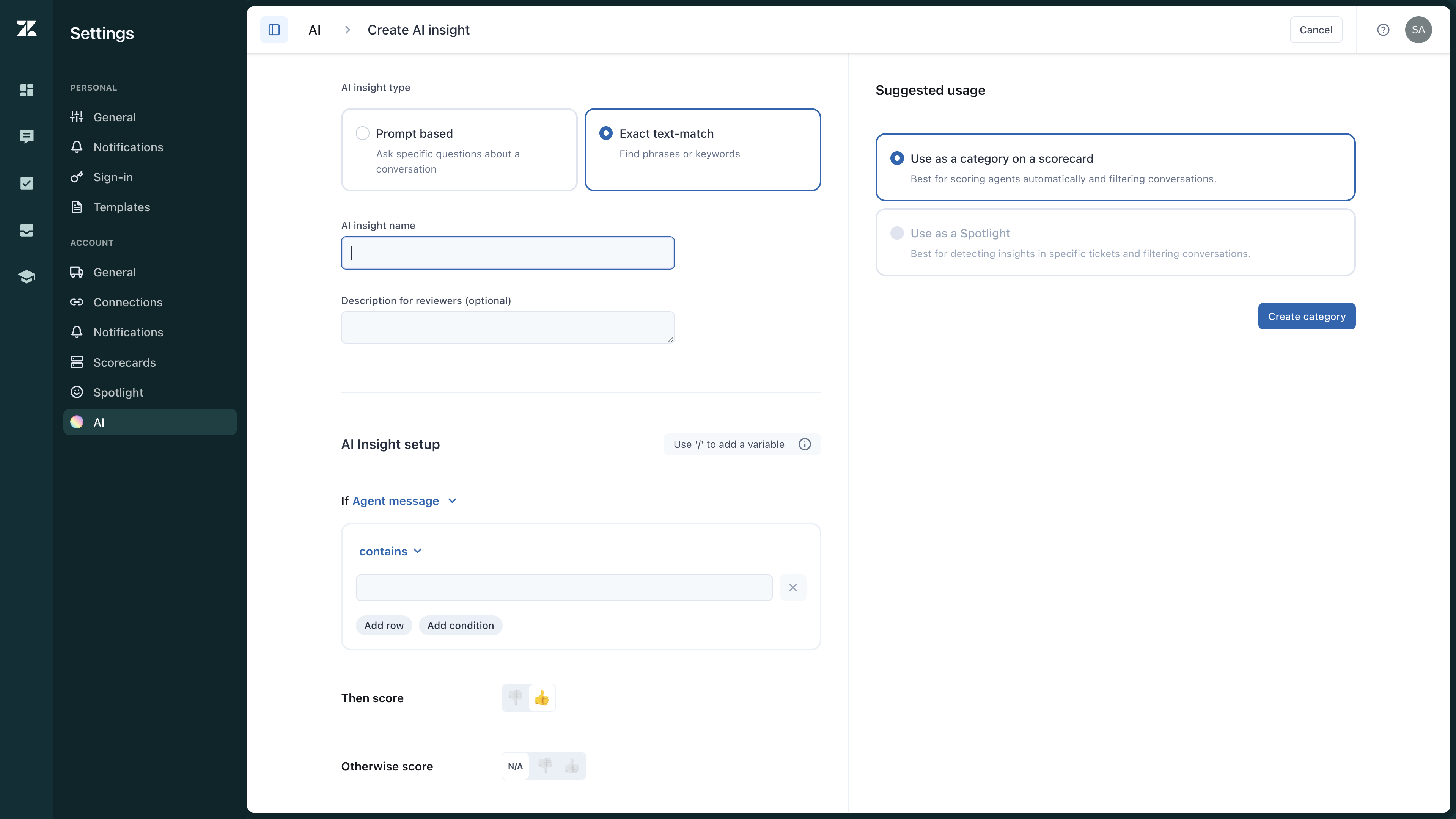Open the conversations chat icon in left rail
The width and height of the screenshot is (1456, 819).
click(x=27, y=136)
